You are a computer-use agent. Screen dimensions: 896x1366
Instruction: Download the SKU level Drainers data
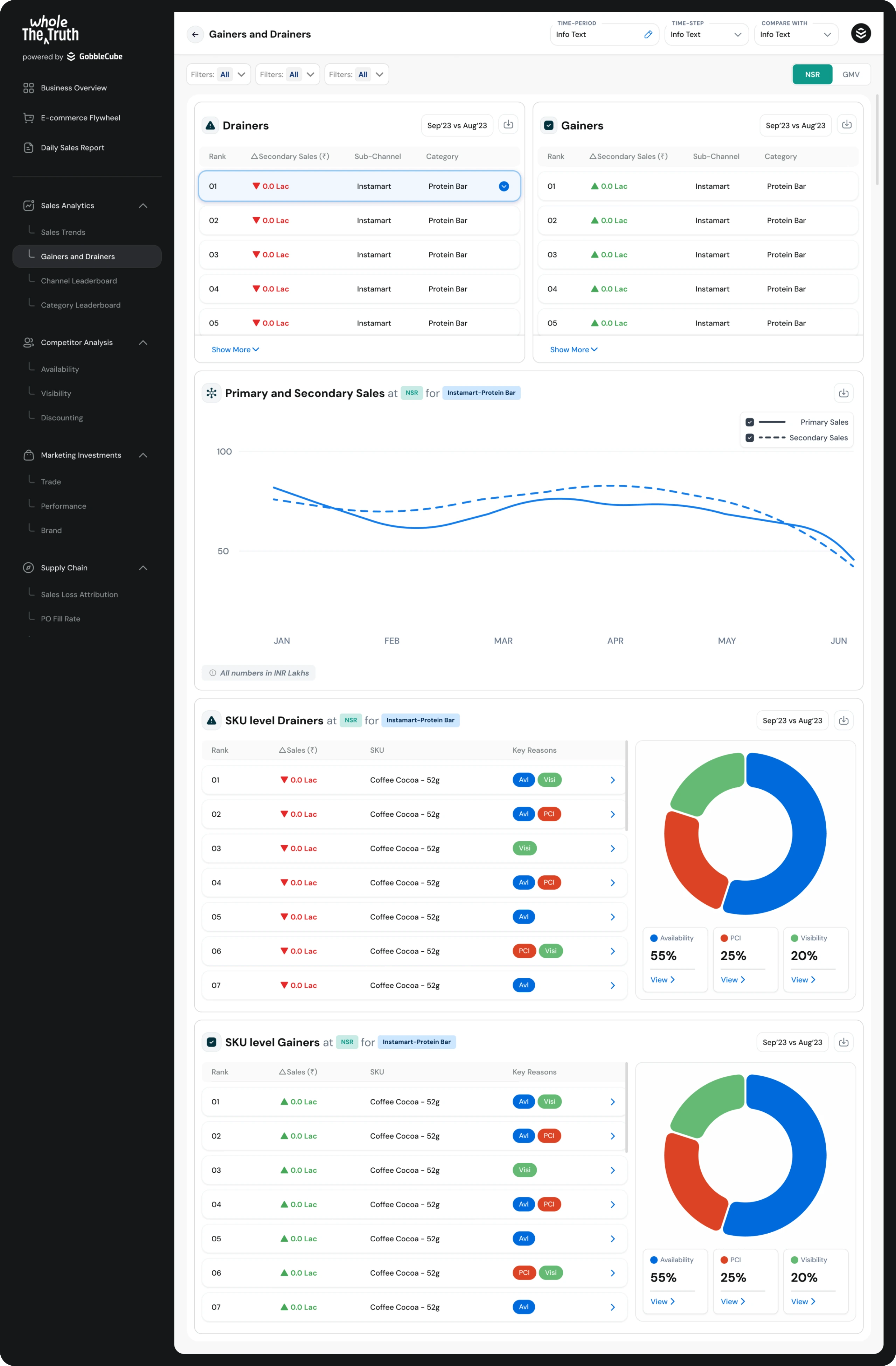coord(843,720)
